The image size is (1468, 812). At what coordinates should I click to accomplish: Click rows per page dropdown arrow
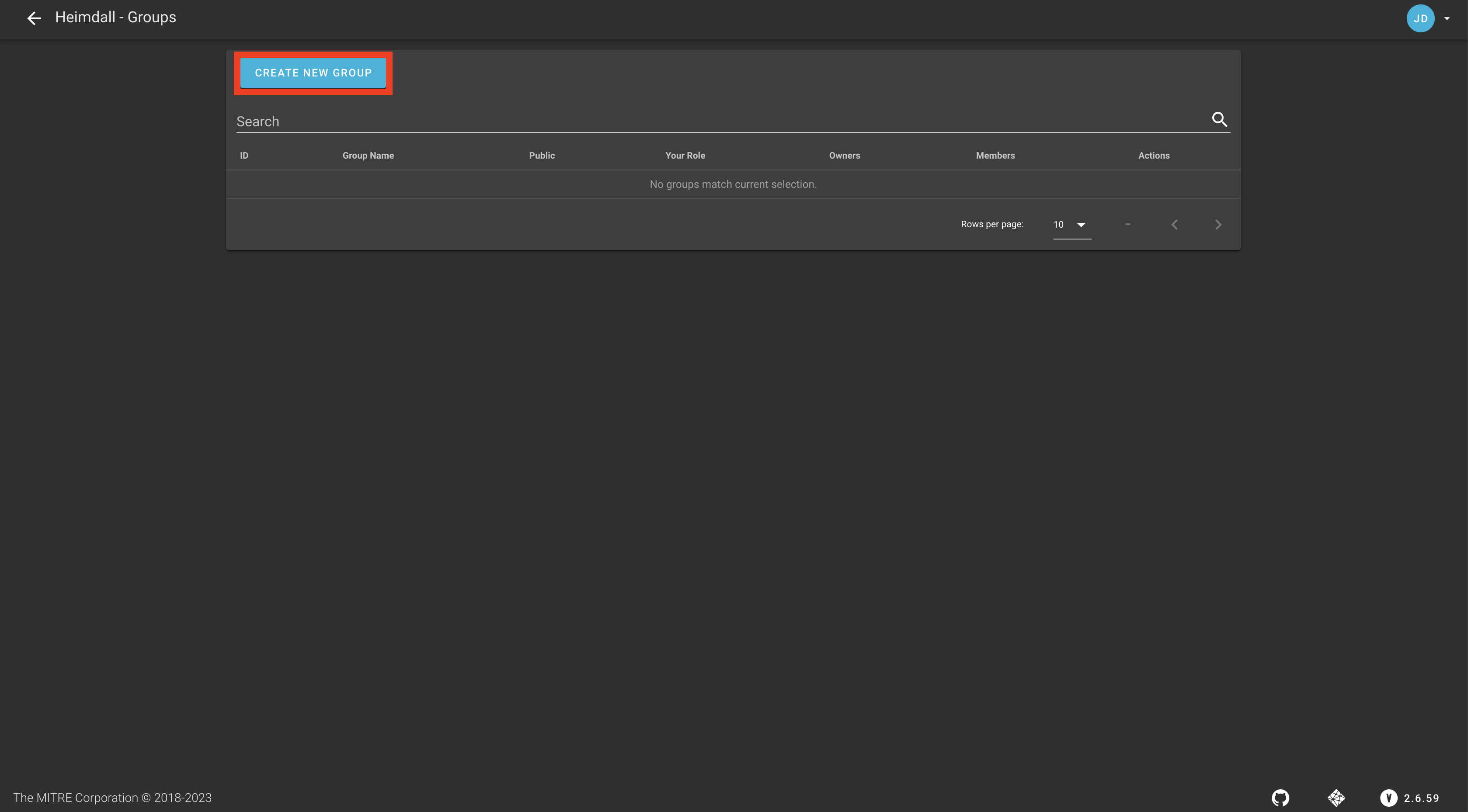1081,225
